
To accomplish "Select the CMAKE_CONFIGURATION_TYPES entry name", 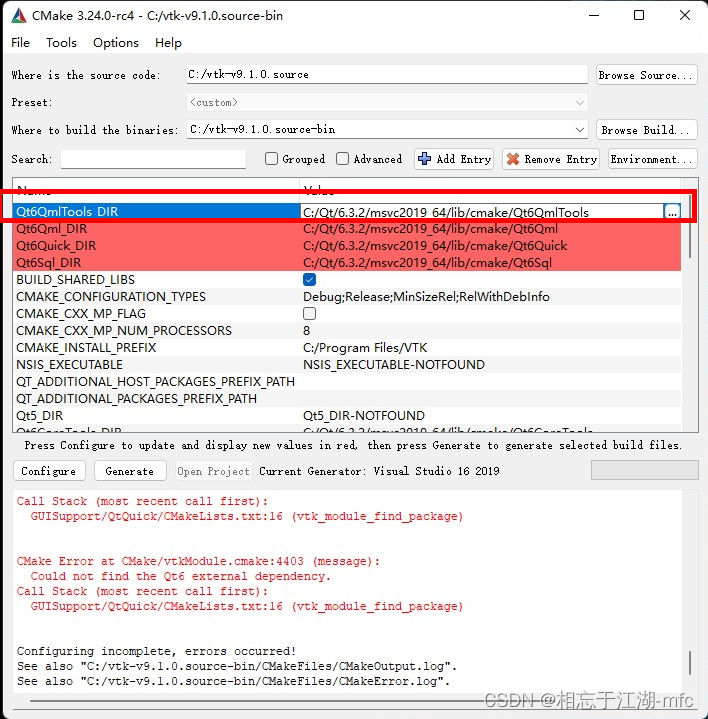I will (111, 297).
